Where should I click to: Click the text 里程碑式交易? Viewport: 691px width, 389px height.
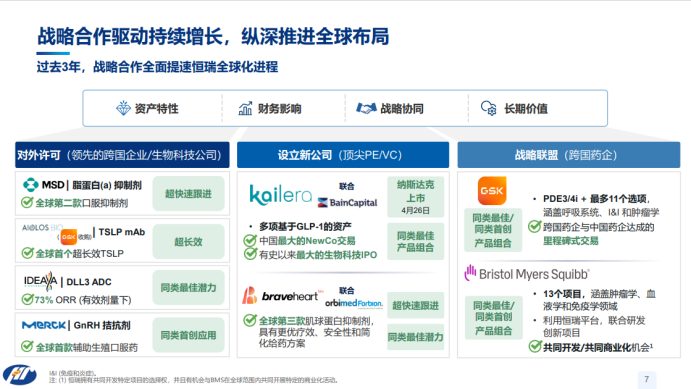coord(571,241)
